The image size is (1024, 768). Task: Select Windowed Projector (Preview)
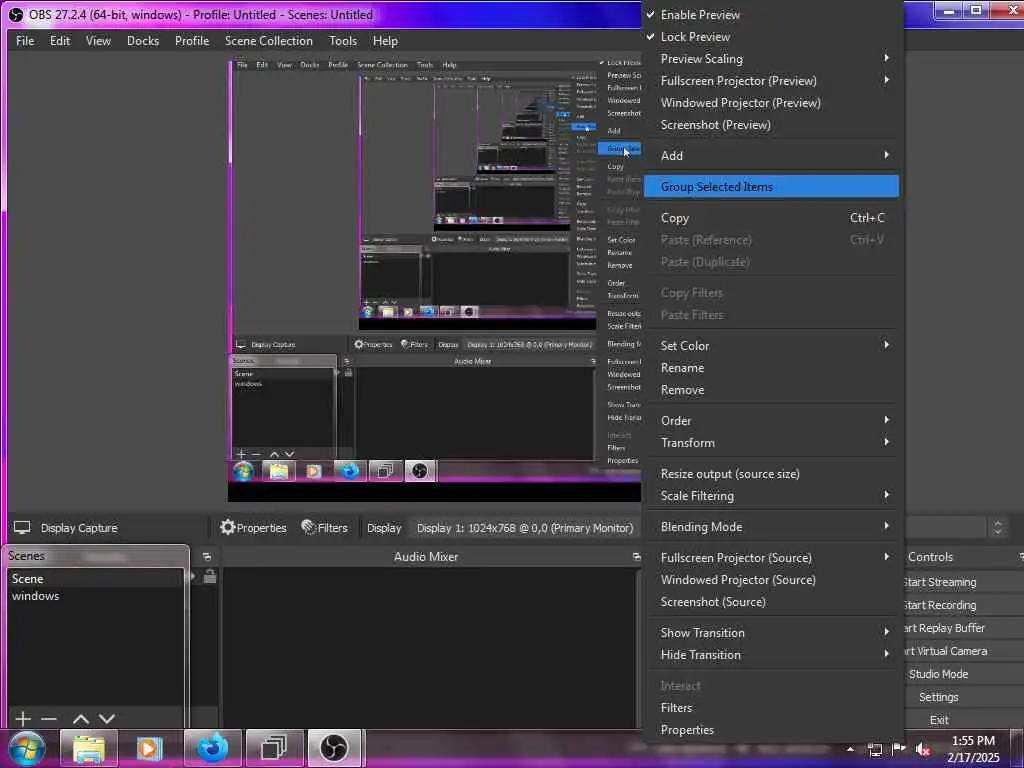click(x=771, y=103)
